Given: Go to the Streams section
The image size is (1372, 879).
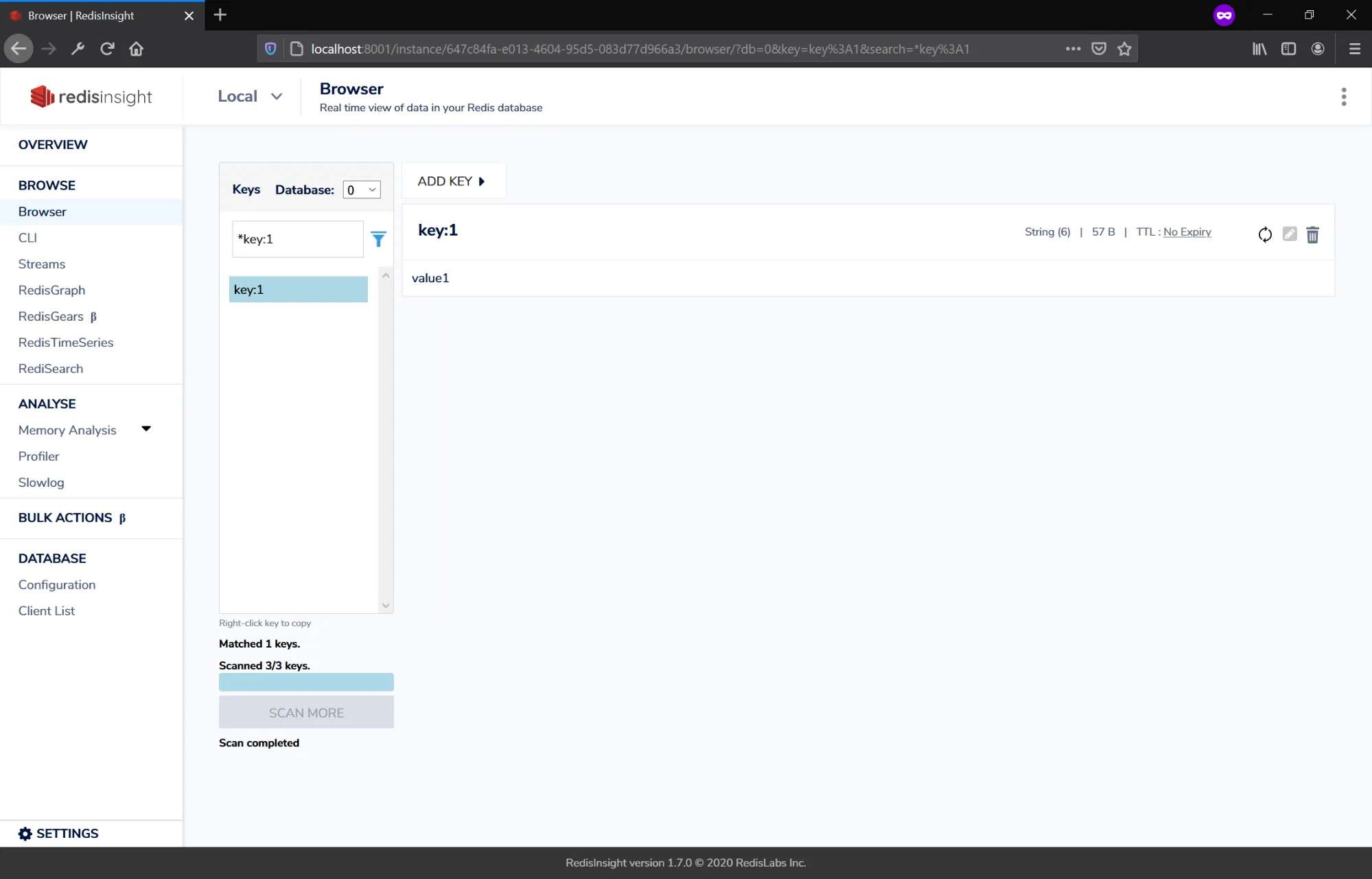Looking at the screenshot, I should [x=42, y=264].
